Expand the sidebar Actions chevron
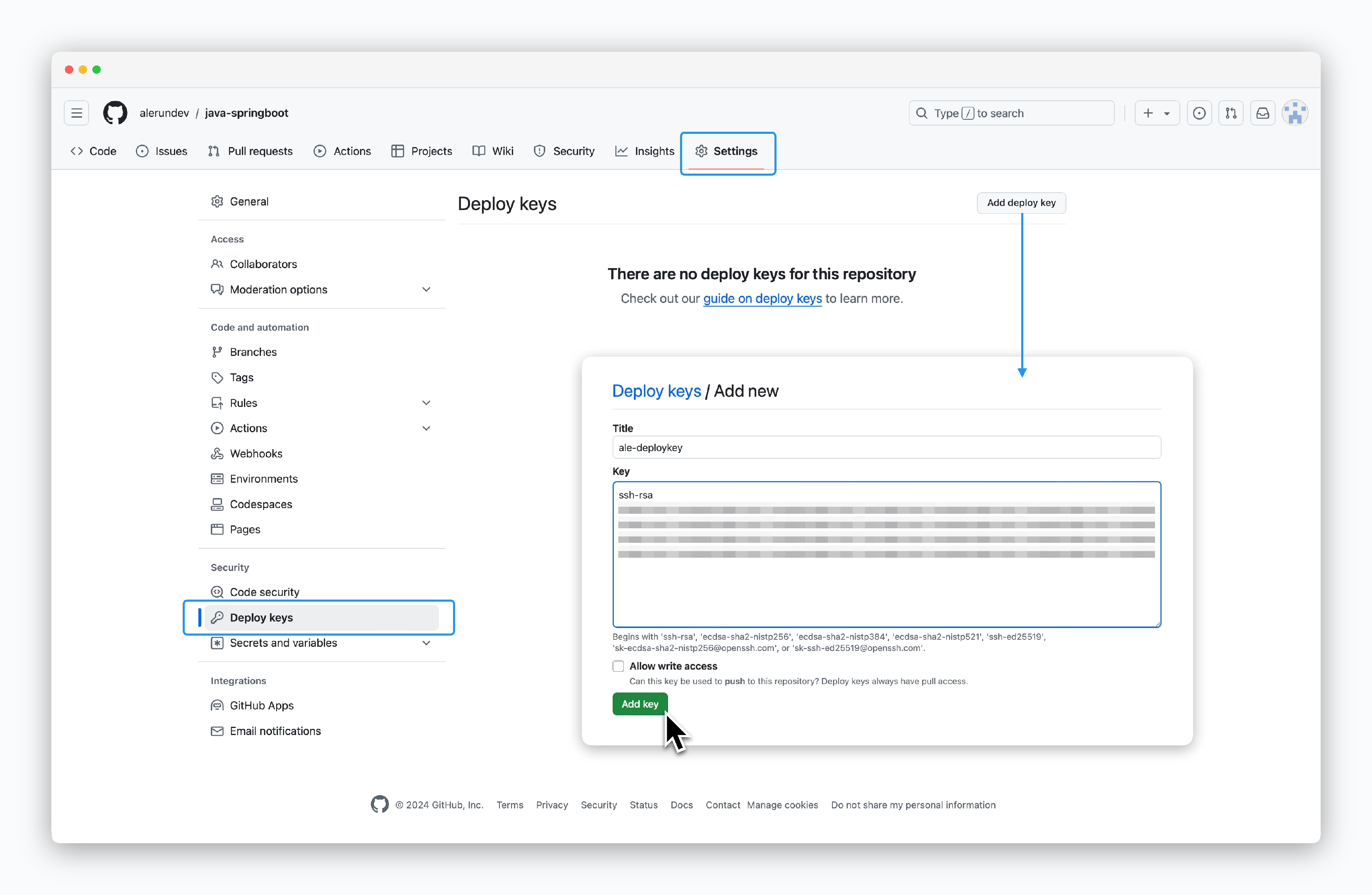Screen dimensions: 1372x895 (426, 428)
